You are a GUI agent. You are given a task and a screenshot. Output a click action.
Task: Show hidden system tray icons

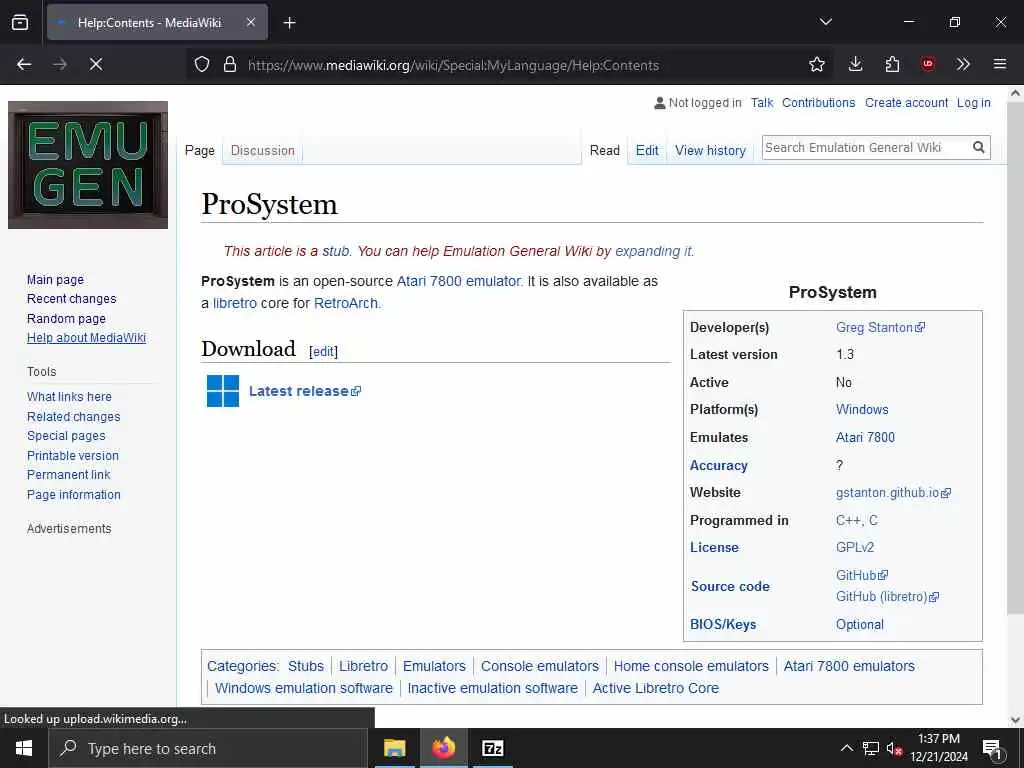(846, 748)
